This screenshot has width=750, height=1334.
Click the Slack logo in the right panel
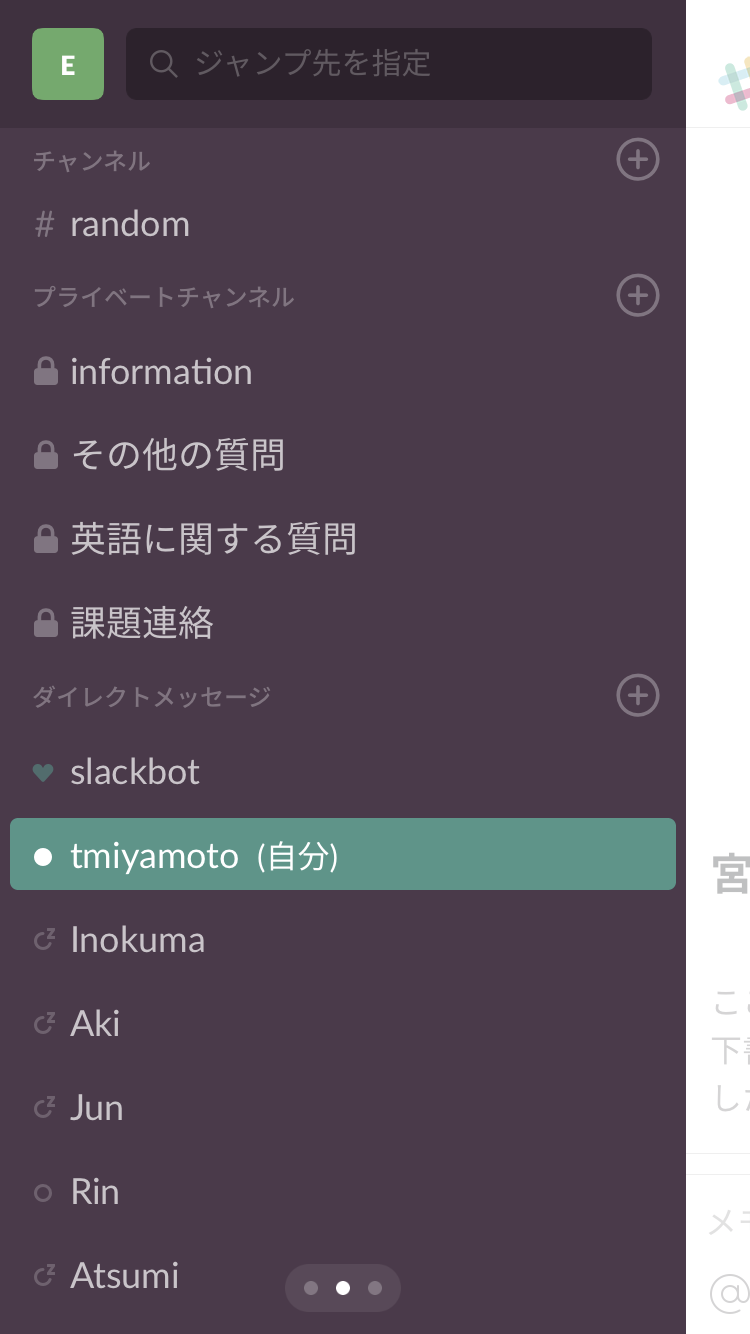(x=734, y=84)
